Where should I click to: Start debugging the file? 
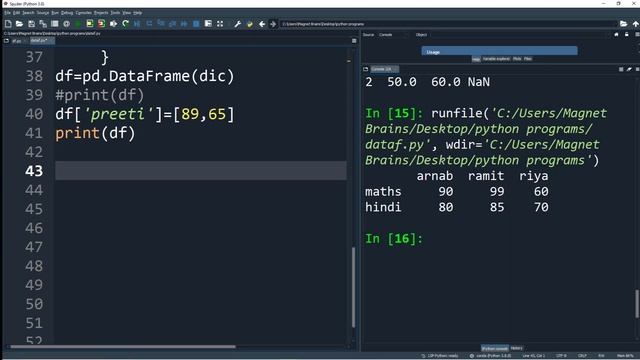click(137, 24)
